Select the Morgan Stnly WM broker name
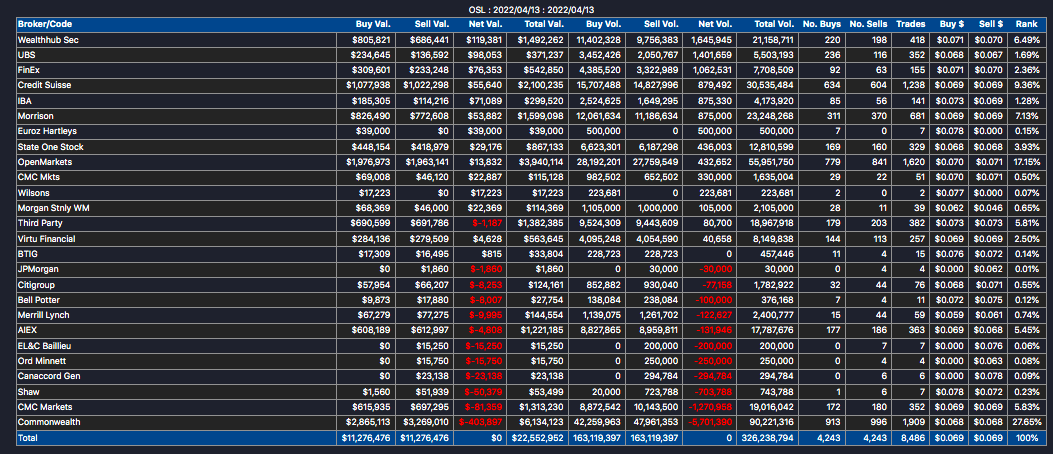 54,208
